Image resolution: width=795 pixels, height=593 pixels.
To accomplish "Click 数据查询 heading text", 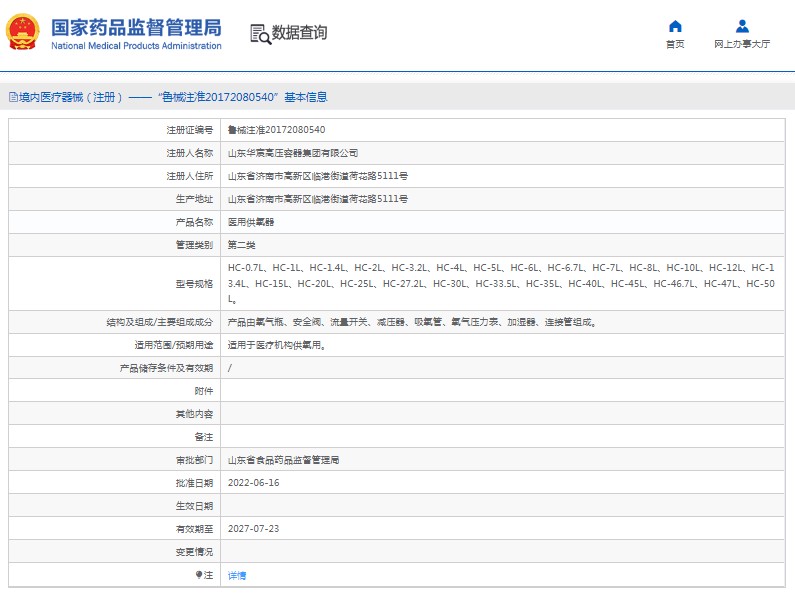I will (300, 32).
